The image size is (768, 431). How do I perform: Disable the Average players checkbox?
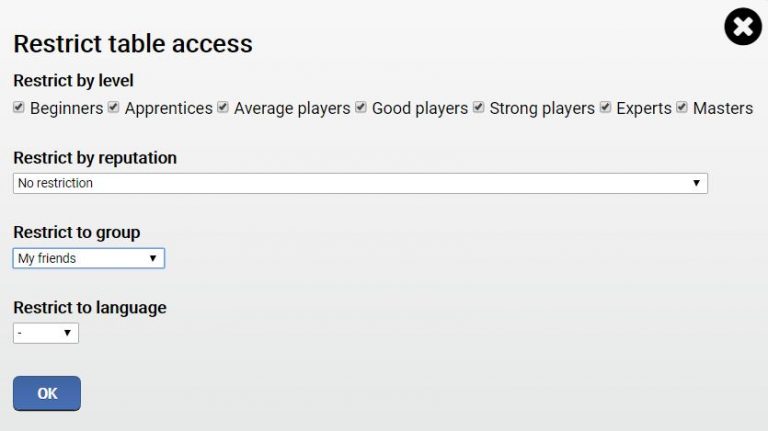click(223, 107)
